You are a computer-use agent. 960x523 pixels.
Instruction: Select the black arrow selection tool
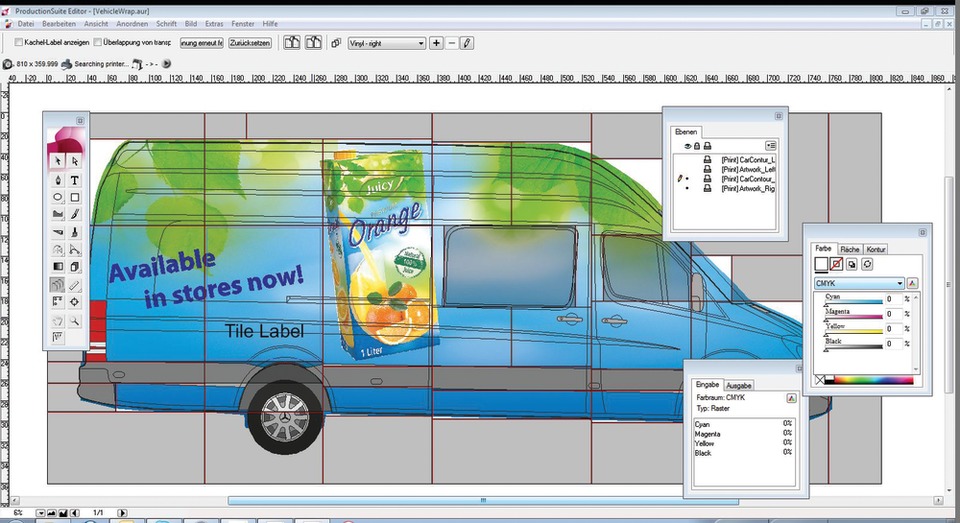pyautogui.click(x=58, y=161)
